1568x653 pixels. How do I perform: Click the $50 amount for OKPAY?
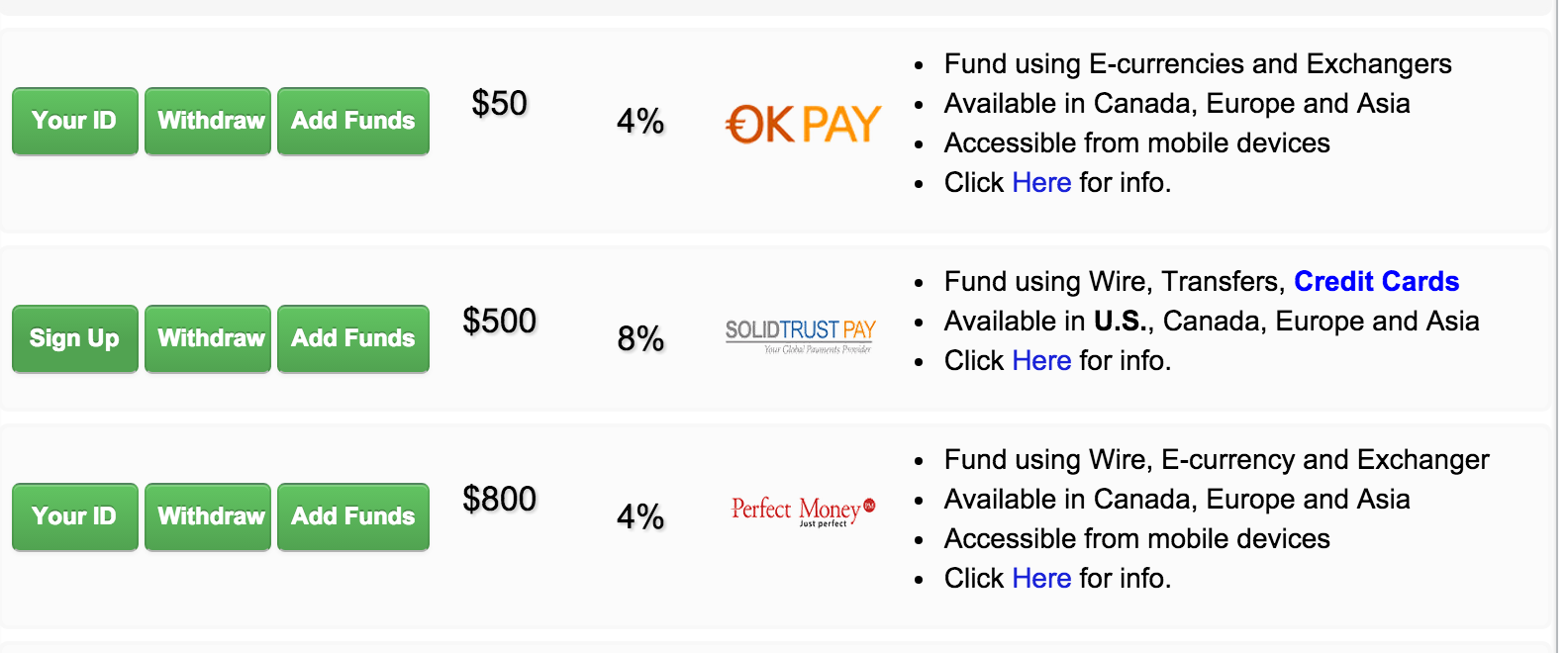(499, 103)
